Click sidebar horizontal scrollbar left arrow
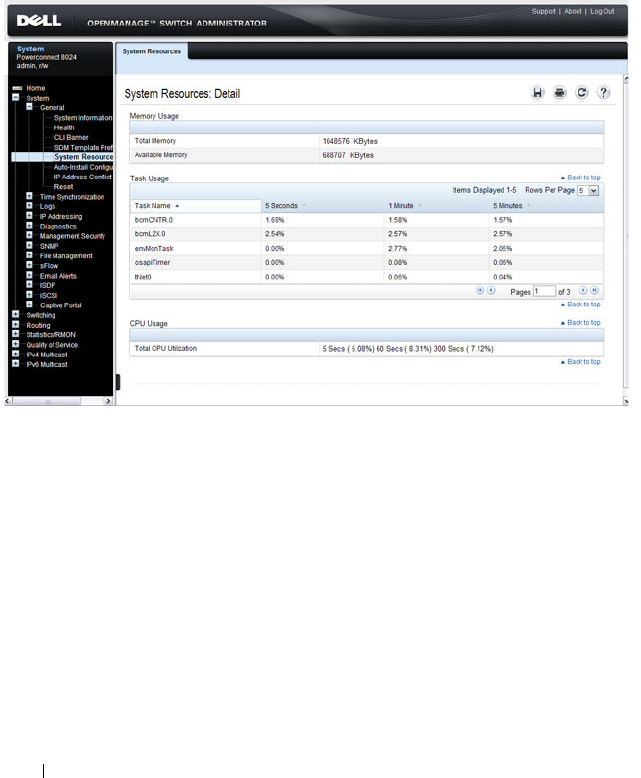The width and height of the screenshot is (641, 778). [x=7, y=401]
